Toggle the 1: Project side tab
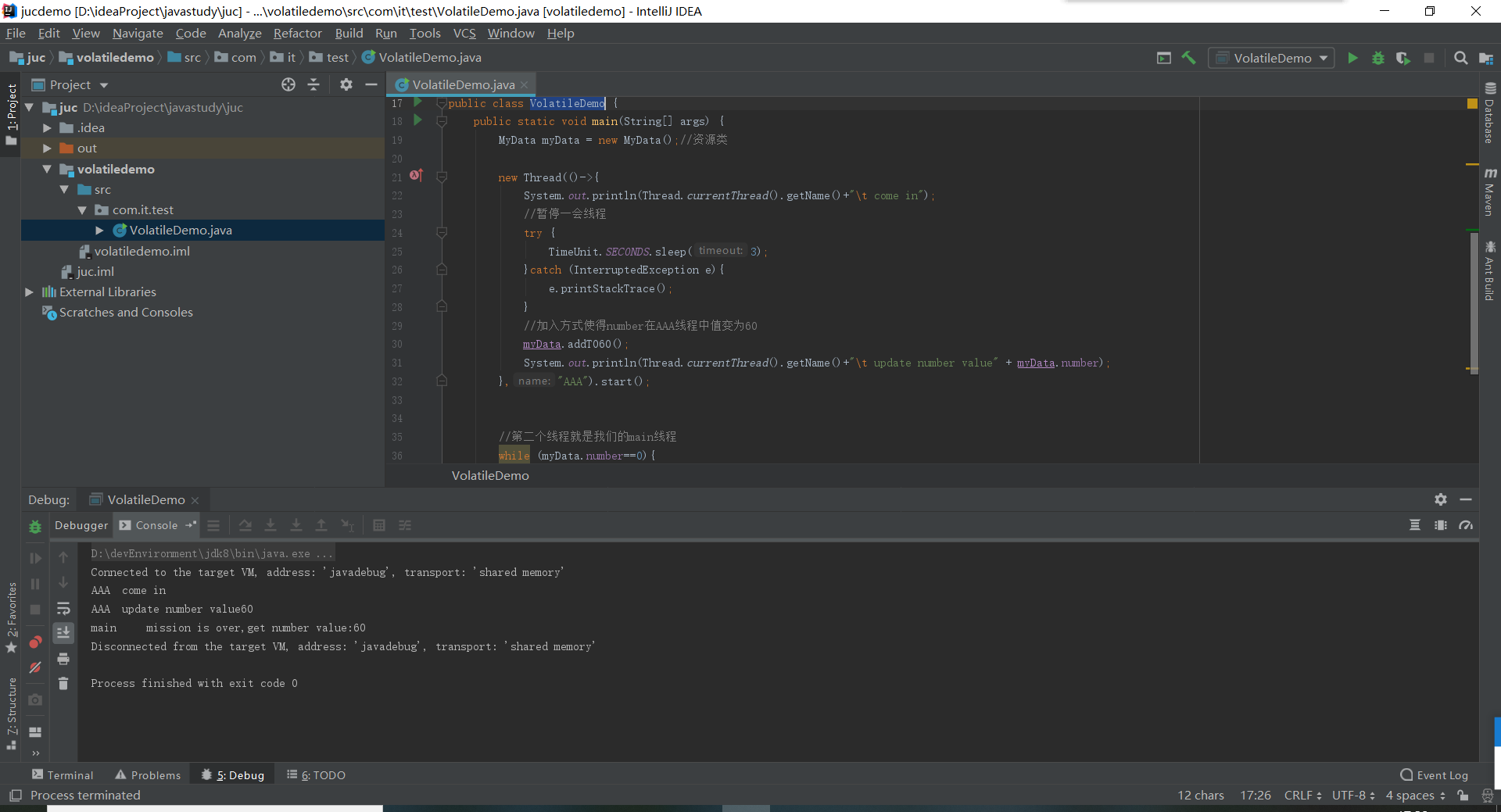1501x812 pixels. tap(11, 115)
